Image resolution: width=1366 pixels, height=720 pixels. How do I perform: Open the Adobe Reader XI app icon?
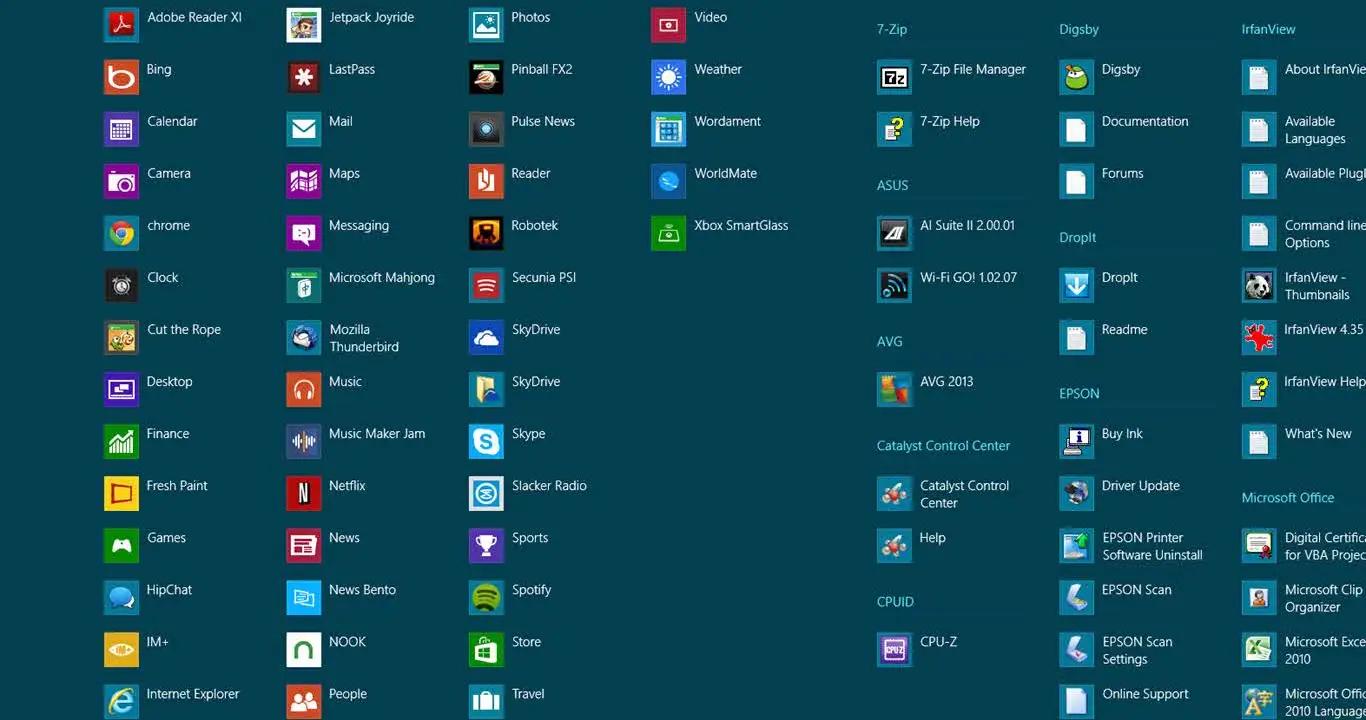121,25
